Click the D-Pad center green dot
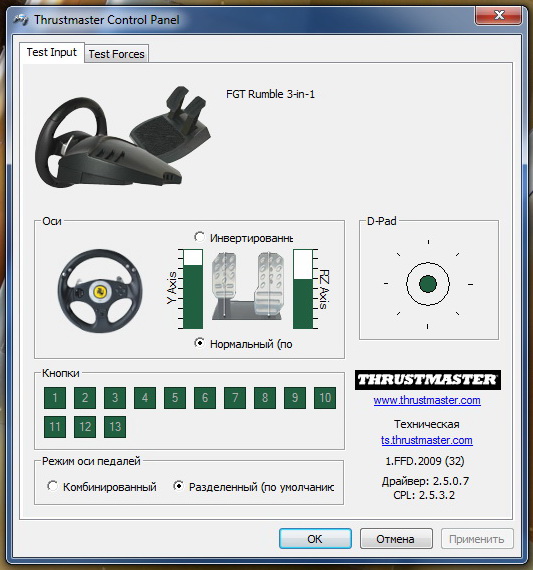 428,284
